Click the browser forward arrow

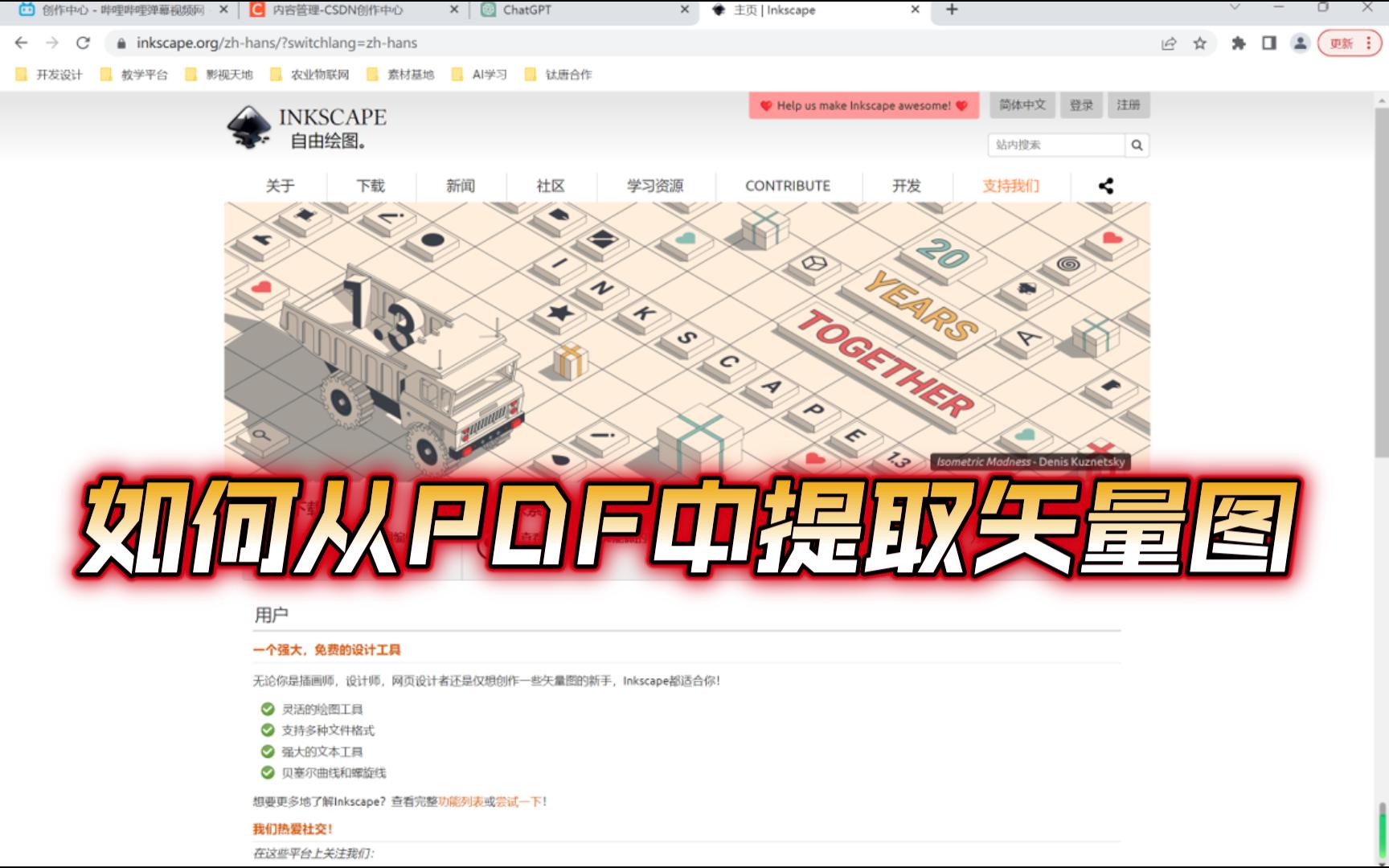(52, 43)
